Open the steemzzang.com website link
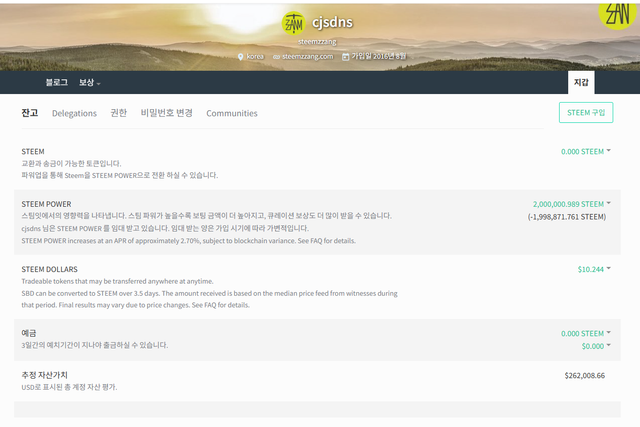 (x=308, y=56)
